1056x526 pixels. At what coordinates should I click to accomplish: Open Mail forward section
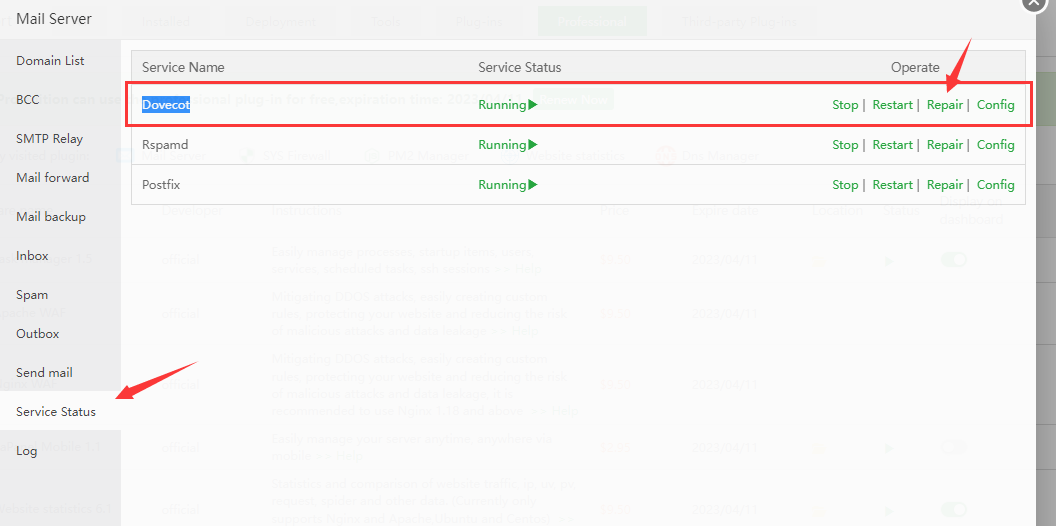[x=53, y=178]
